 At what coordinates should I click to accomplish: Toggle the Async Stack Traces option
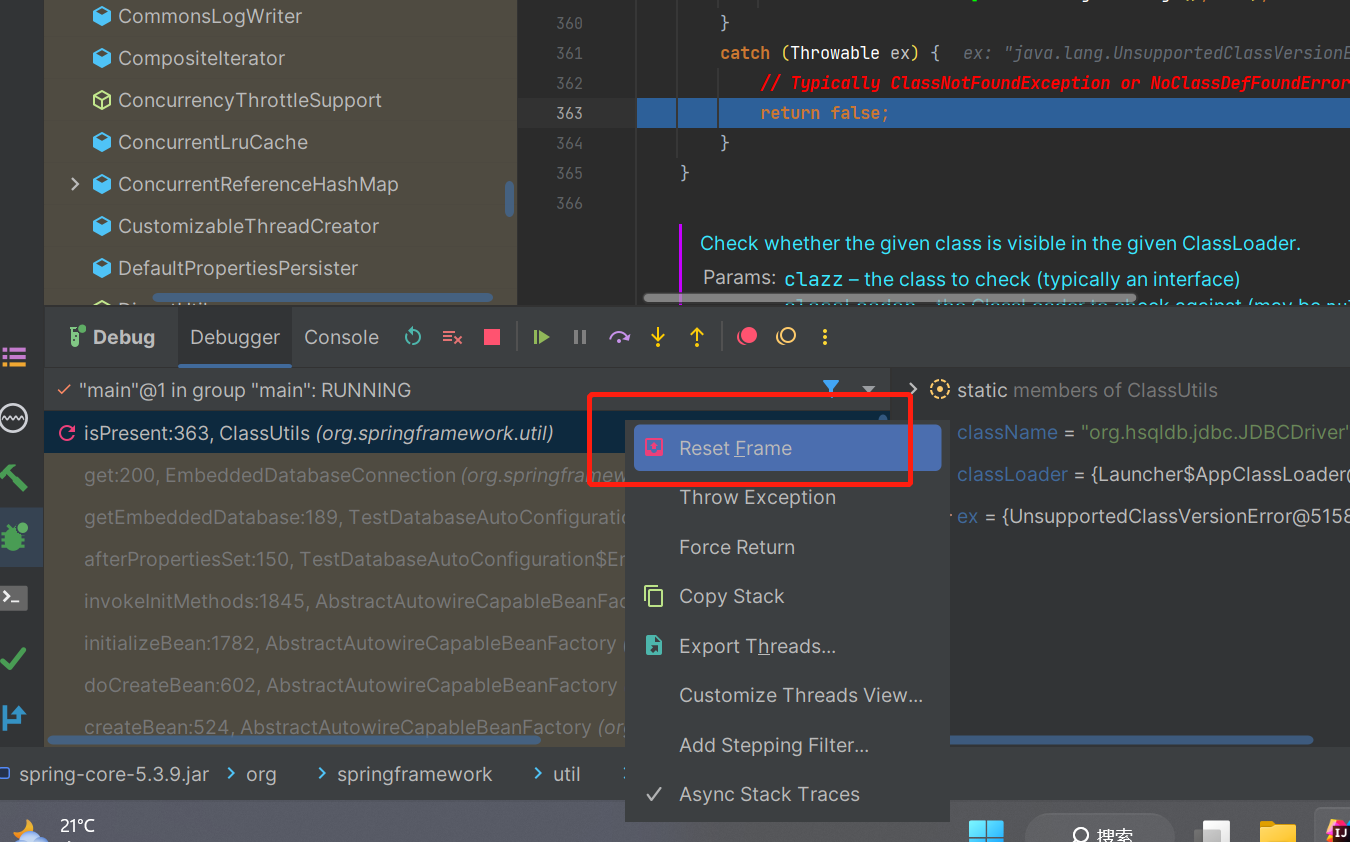768,794
